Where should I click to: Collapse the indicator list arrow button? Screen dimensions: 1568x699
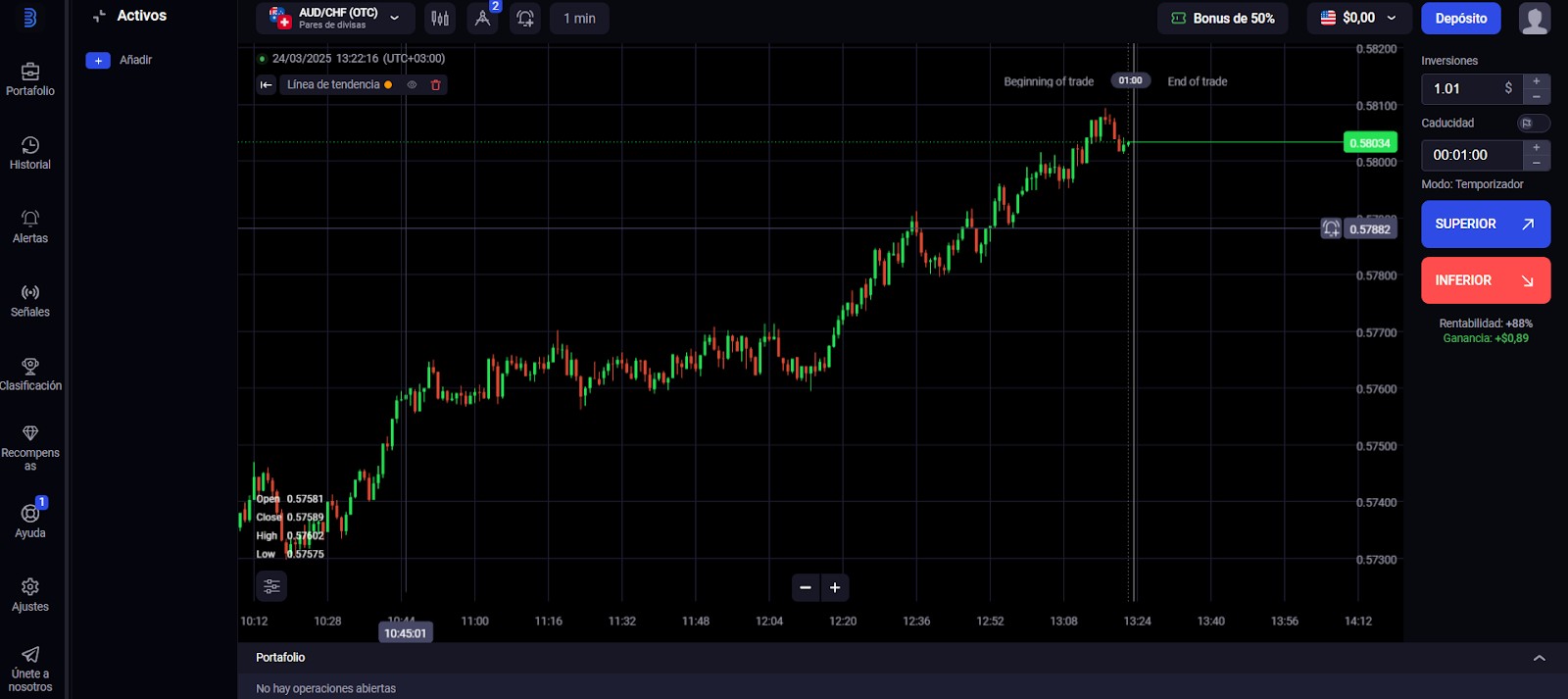[x=266, y=85]
